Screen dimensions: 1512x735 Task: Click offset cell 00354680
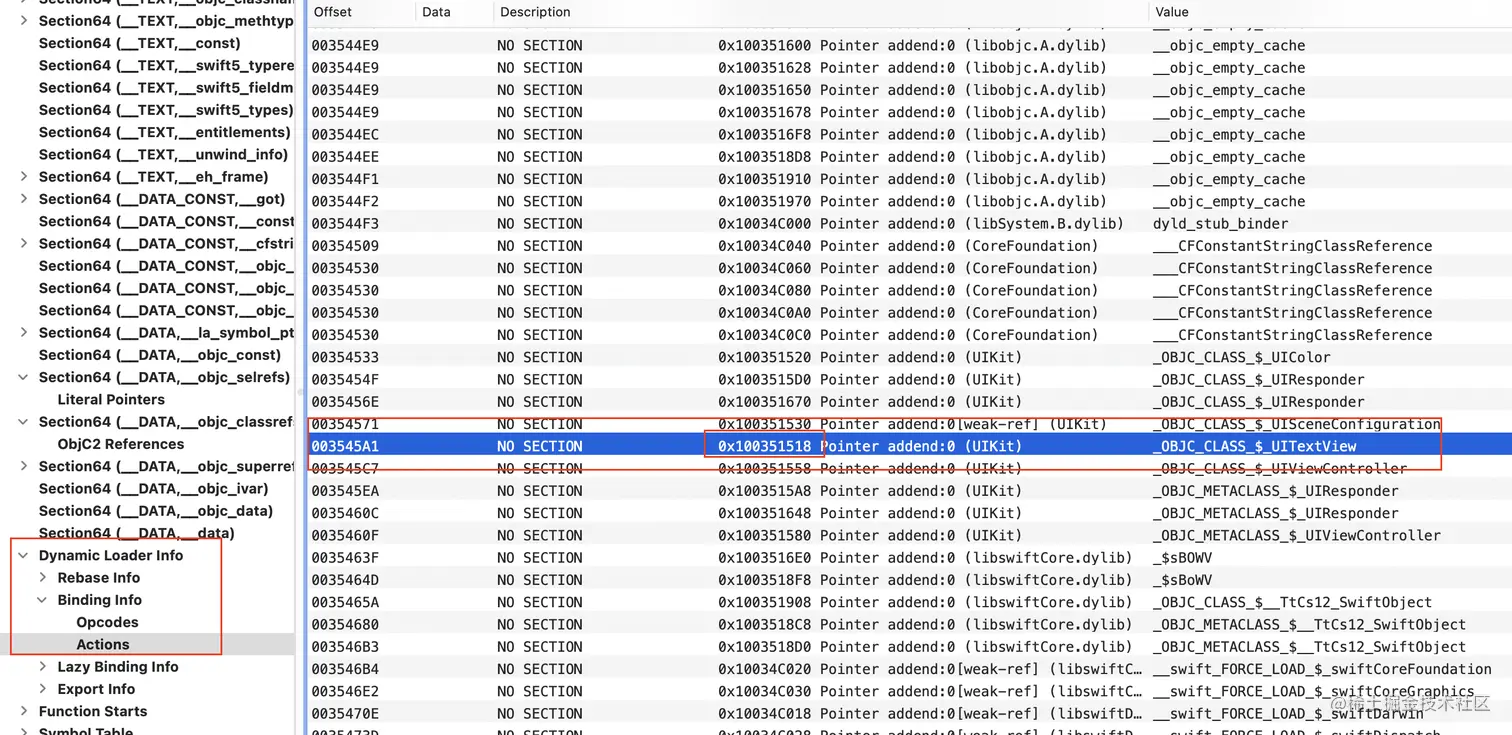[345, 624]
